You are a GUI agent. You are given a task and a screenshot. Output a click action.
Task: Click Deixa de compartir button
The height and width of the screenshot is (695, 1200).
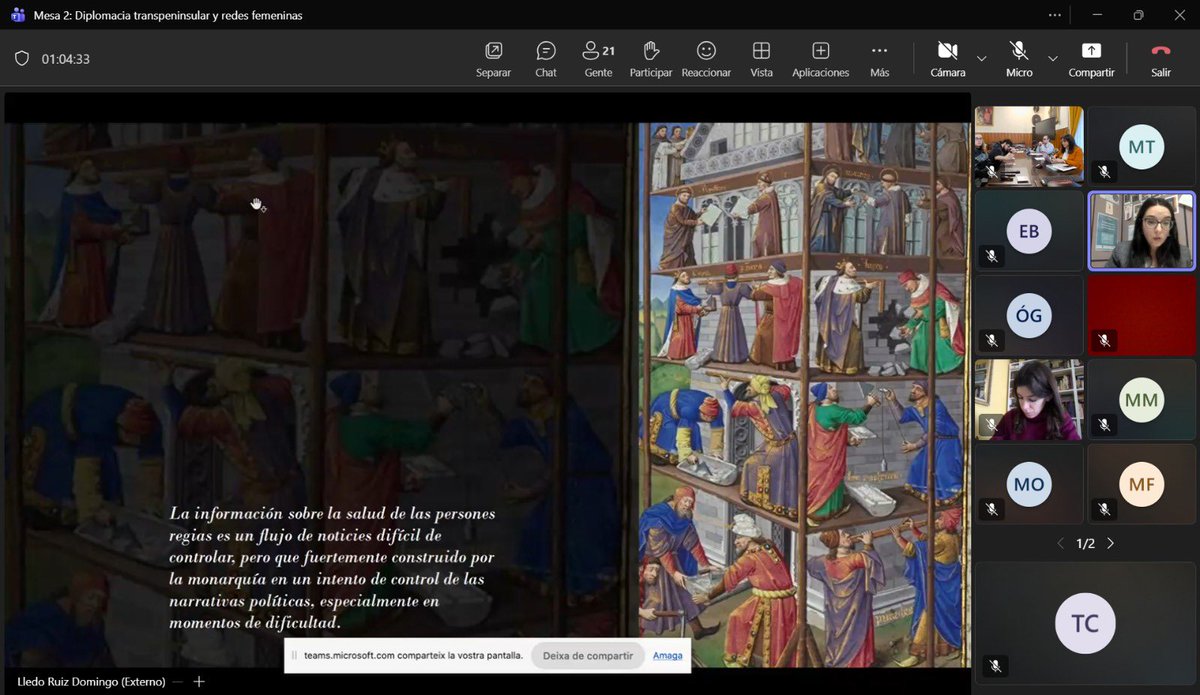[x=587, y=656]
